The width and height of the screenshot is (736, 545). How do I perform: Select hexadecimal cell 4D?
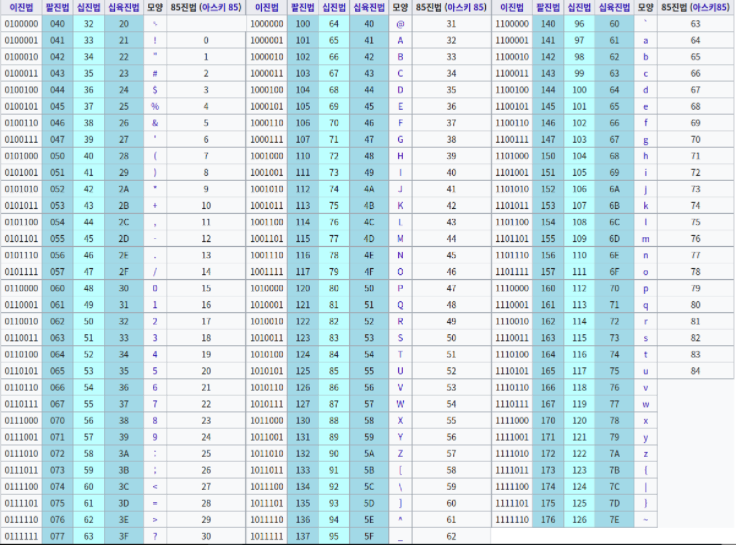pos(369,239)
